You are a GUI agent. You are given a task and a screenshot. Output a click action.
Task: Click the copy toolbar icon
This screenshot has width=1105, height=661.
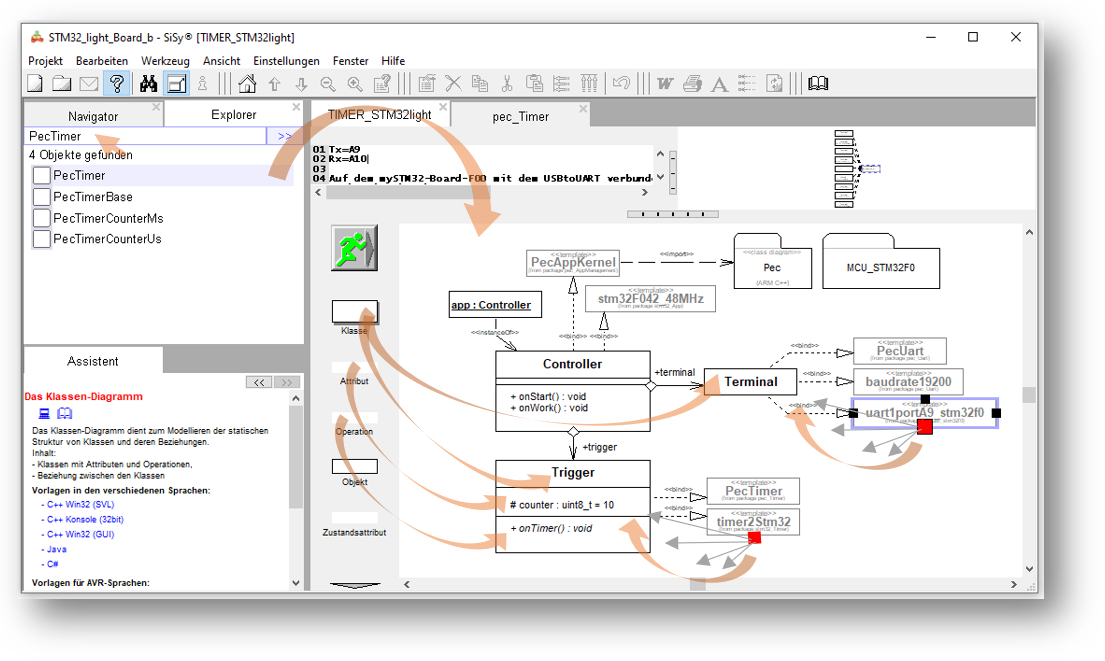[480, 84]
